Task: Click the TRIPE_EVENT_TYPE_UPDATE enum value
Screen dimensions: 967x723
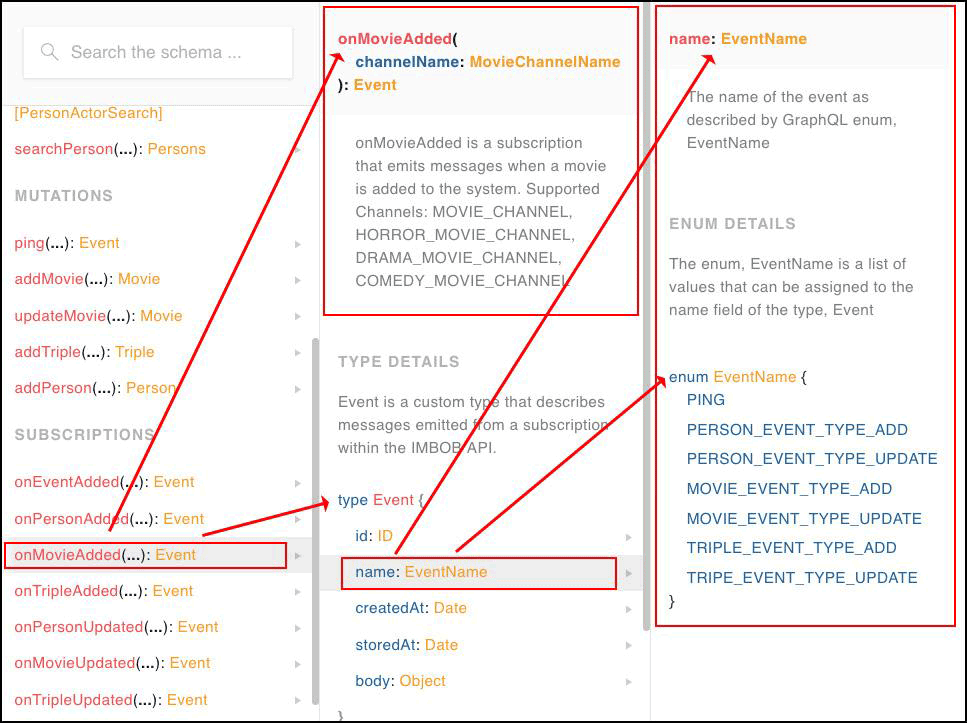Action: [x=802, y=577]
